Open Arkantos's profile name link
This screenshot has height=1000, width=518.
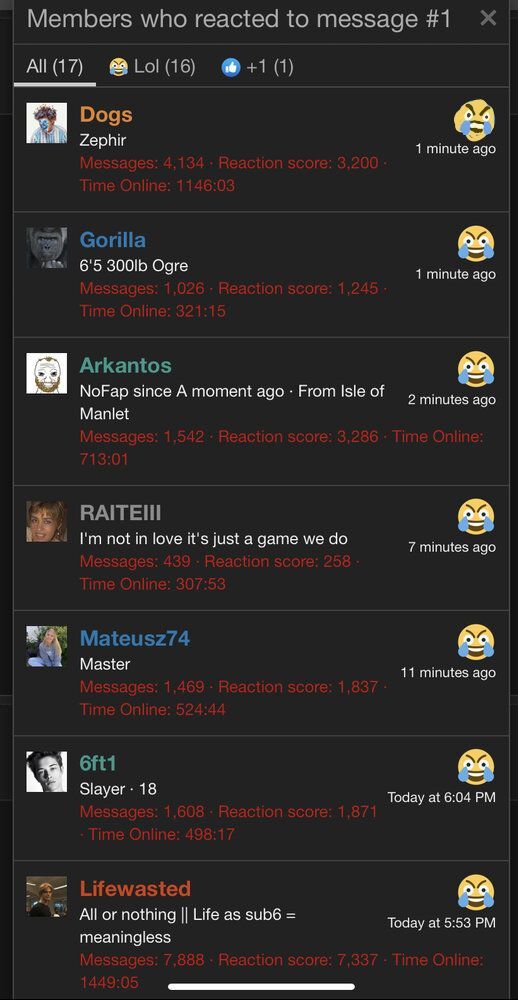click(126, 365)
